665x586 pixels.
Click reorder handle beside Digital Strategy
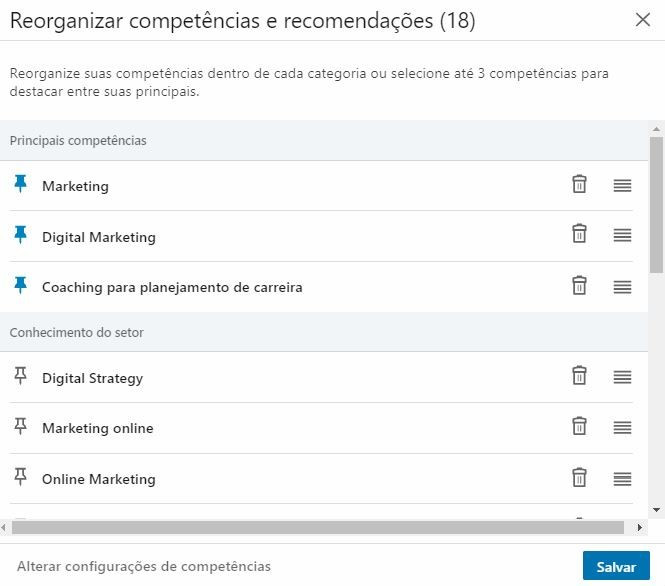(x=622, y=377)
